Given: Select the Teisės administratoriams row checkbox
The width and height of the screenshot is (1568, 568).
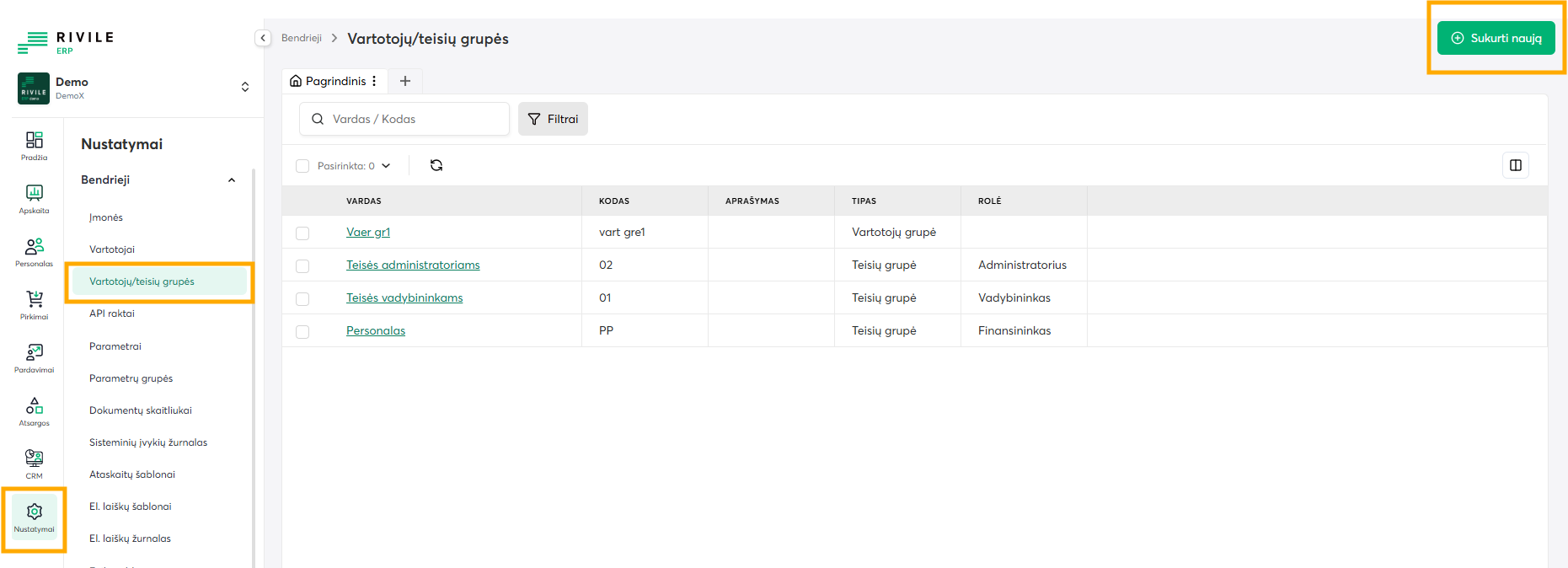Looking at the screenshot, I should (302, 266).
